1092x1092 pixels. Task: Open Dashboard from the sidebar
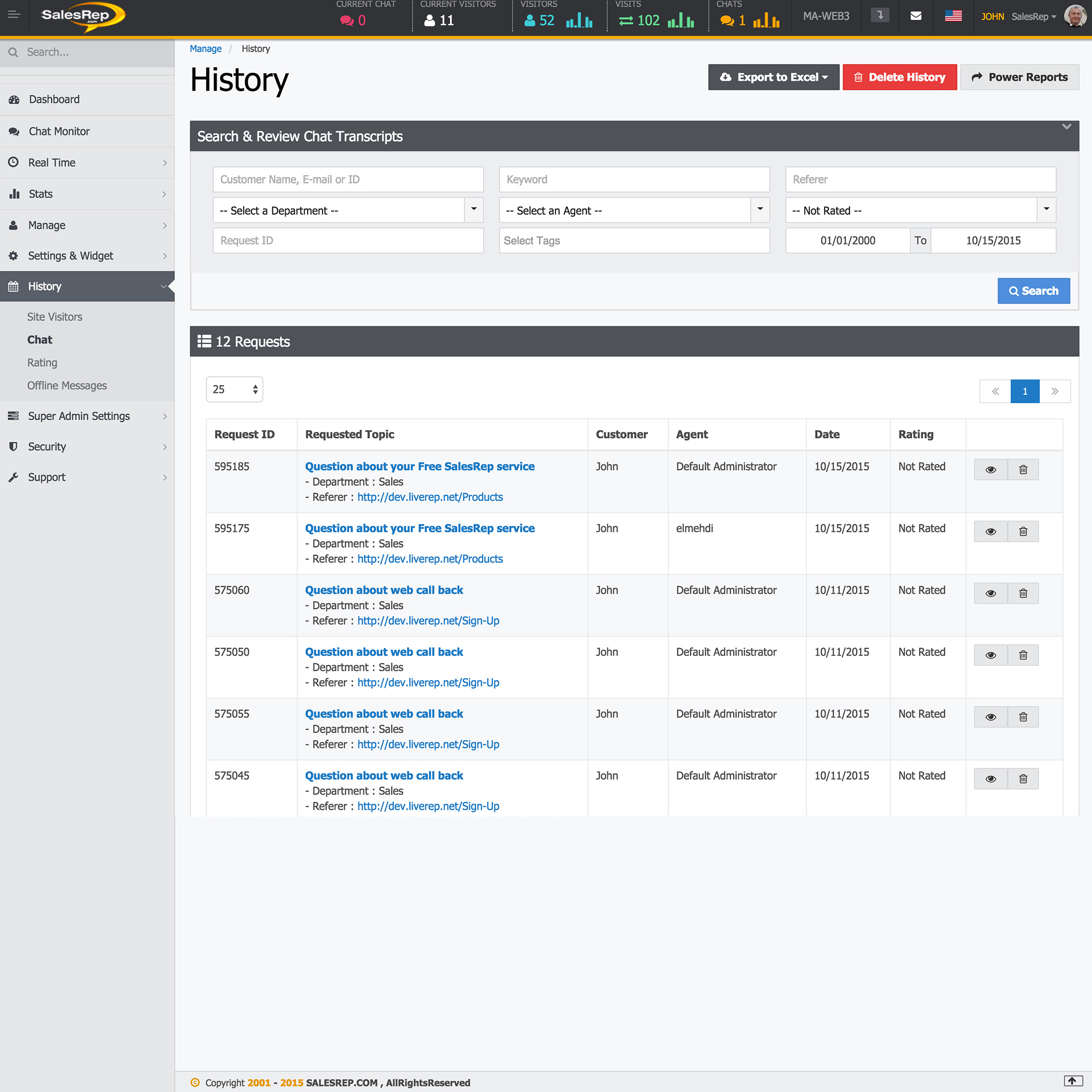(x=87, y=99)
